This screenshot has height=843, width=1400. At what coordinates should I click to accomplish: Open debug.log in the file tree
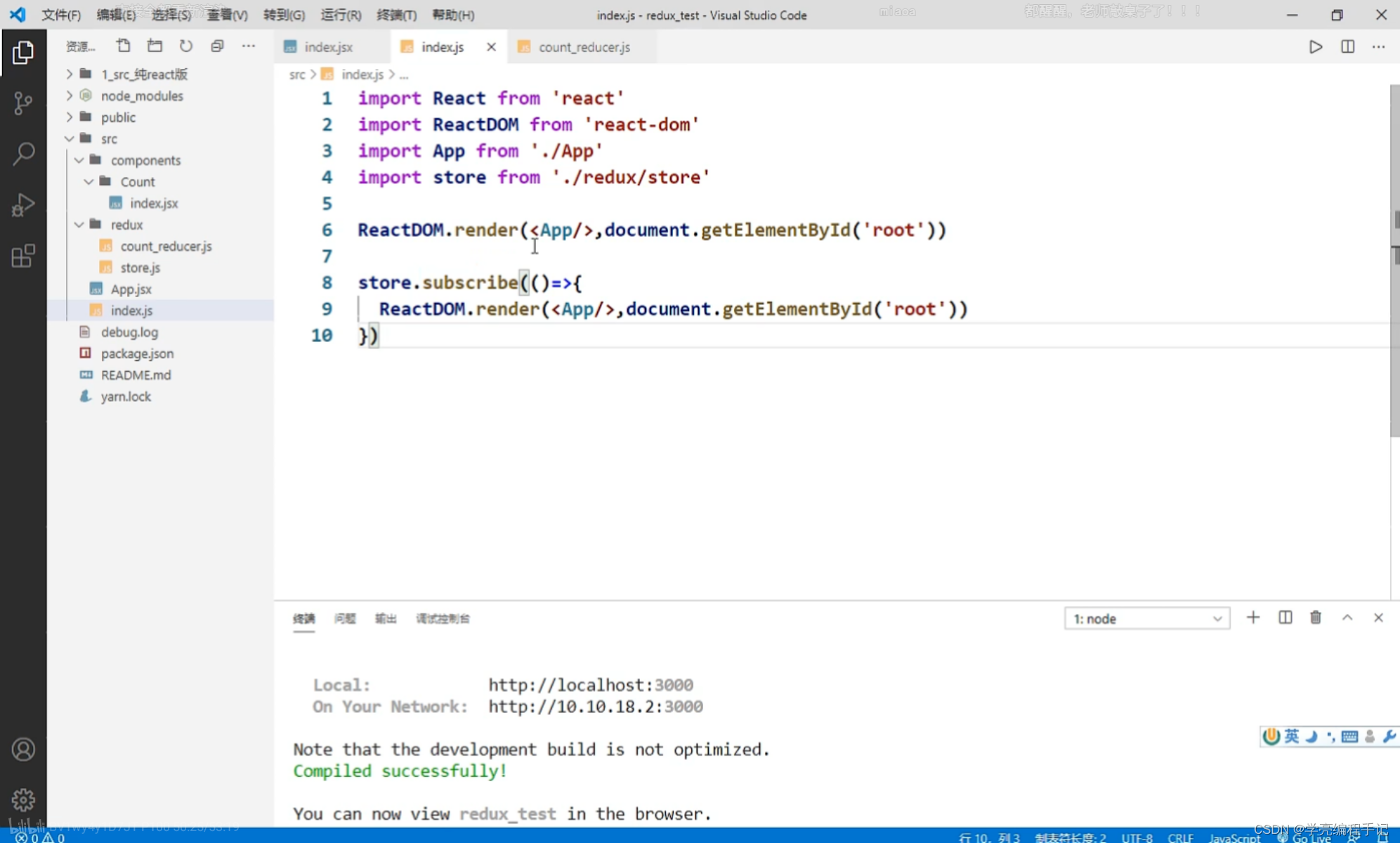coord(160,332)
